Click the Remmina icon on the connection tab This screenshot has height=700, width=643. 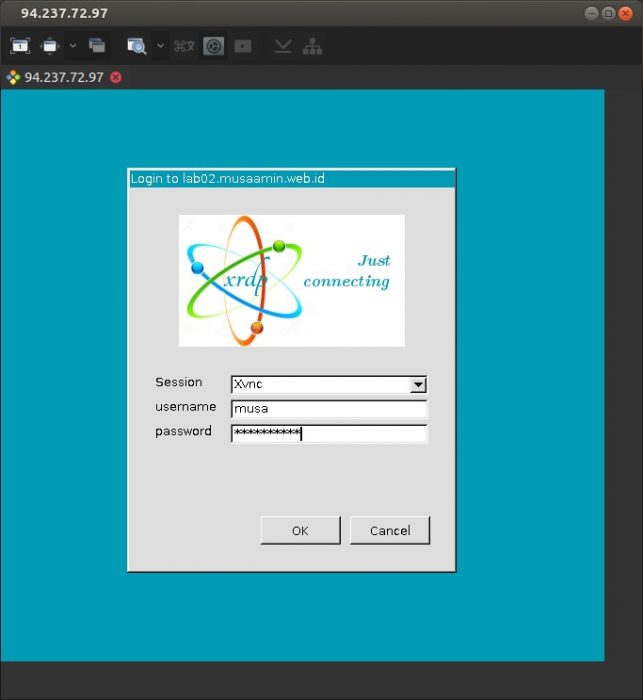pos(13,77)
